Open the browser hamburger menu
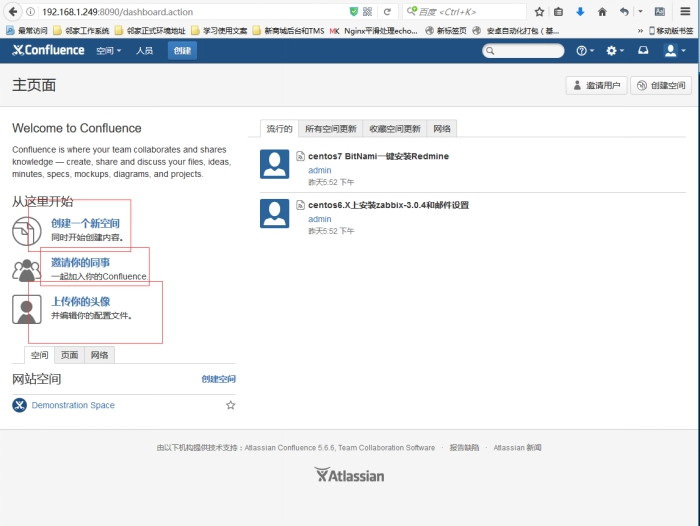This screenshot has width=700, height=526. point(685,12)
